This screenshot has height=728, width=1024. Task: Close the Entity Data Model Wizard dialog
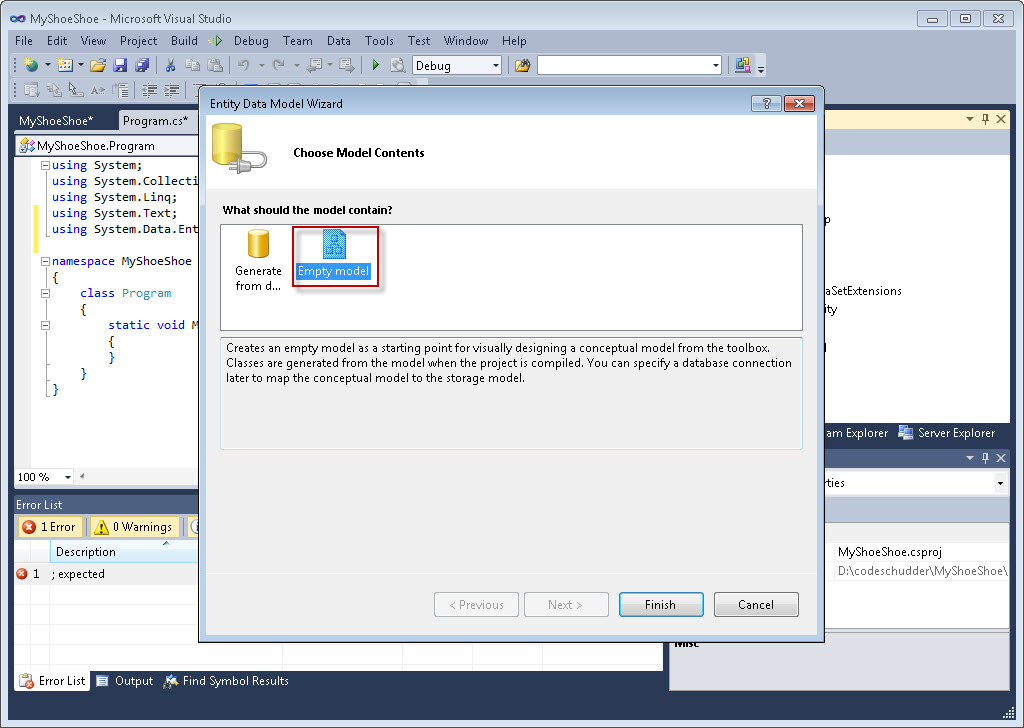tap(799, 103)
